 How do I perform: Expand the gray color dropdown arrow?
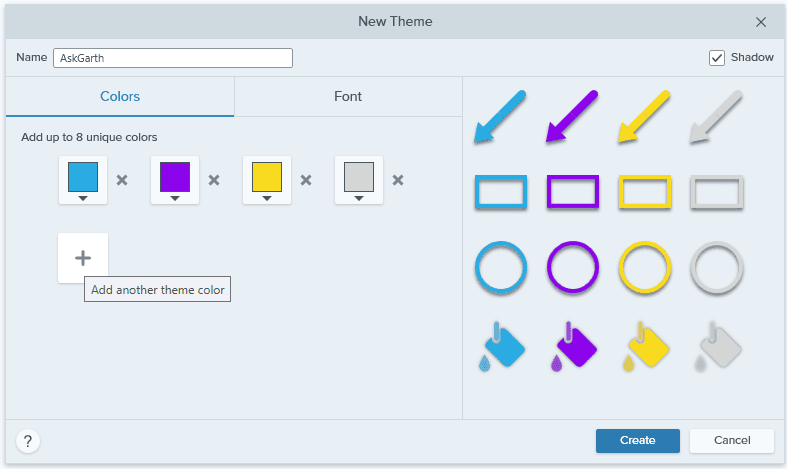click(359, 199)
